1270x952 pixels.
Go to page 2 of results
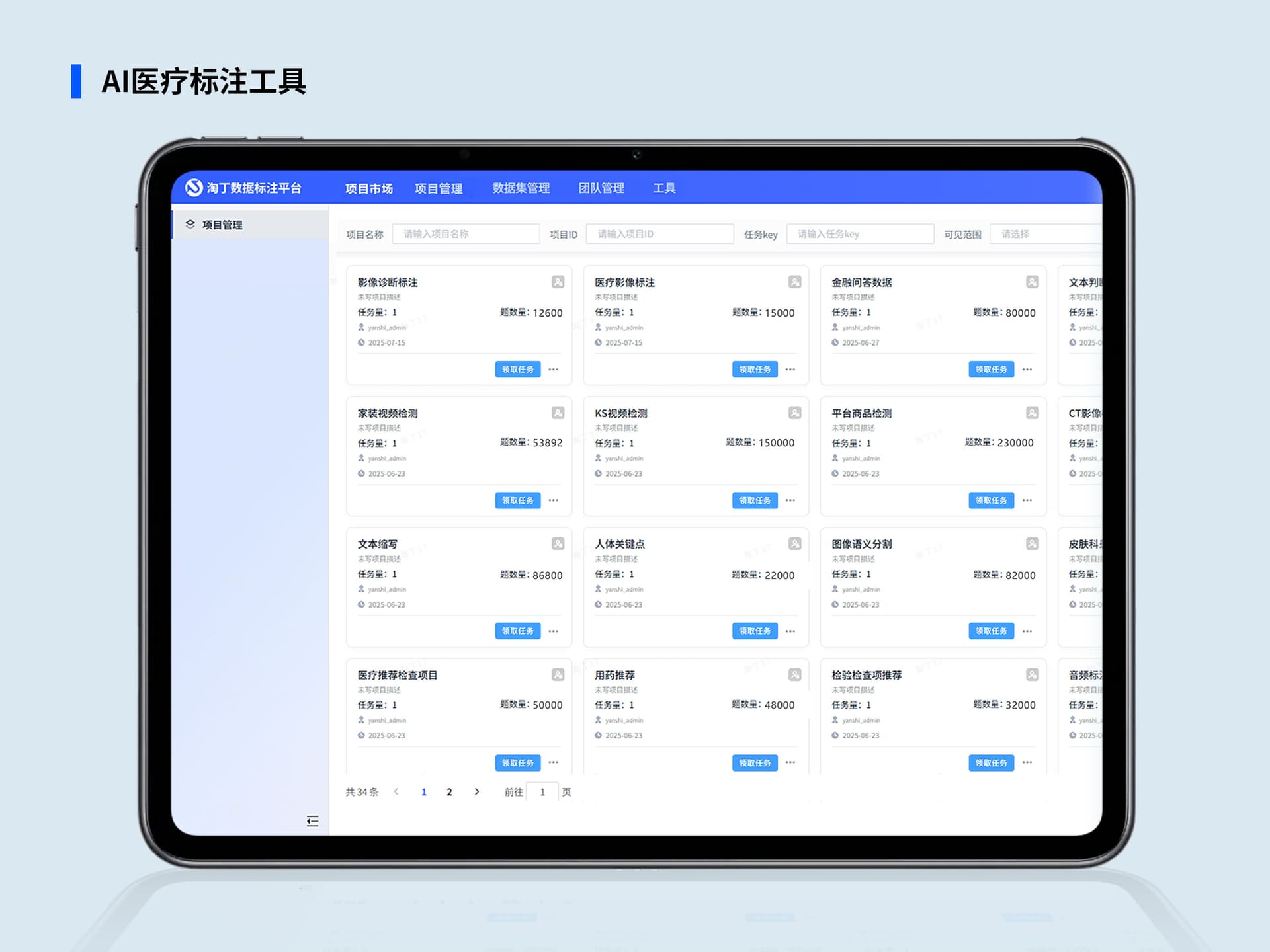[x=449, y=792]
